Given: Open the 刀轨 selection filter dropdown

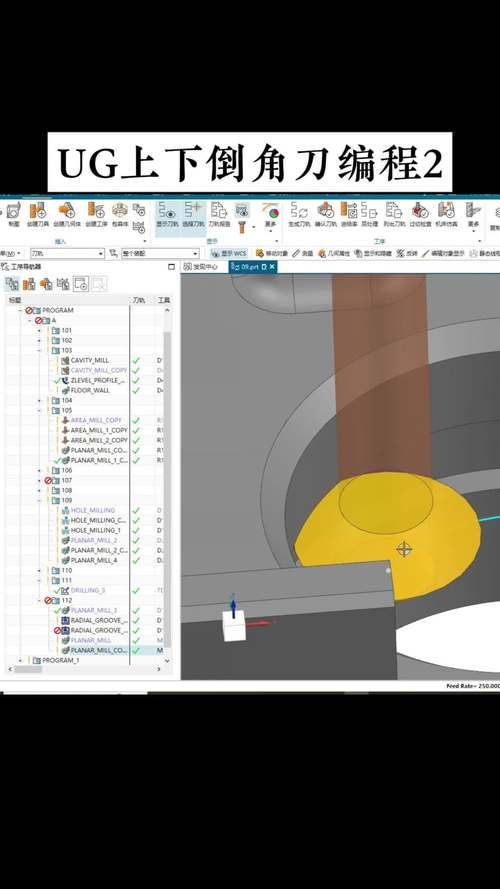Looking at the screenshot, I should 67,253.
